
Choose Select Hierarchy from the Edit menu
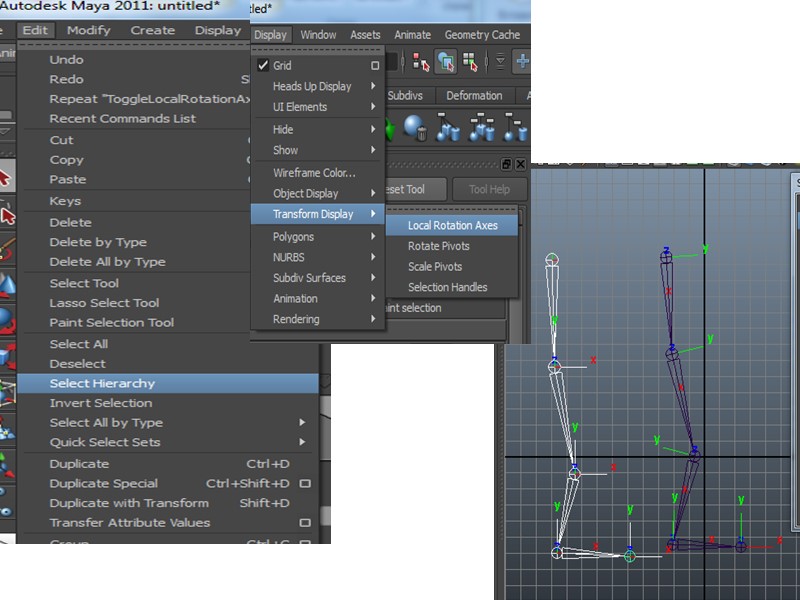102,383
